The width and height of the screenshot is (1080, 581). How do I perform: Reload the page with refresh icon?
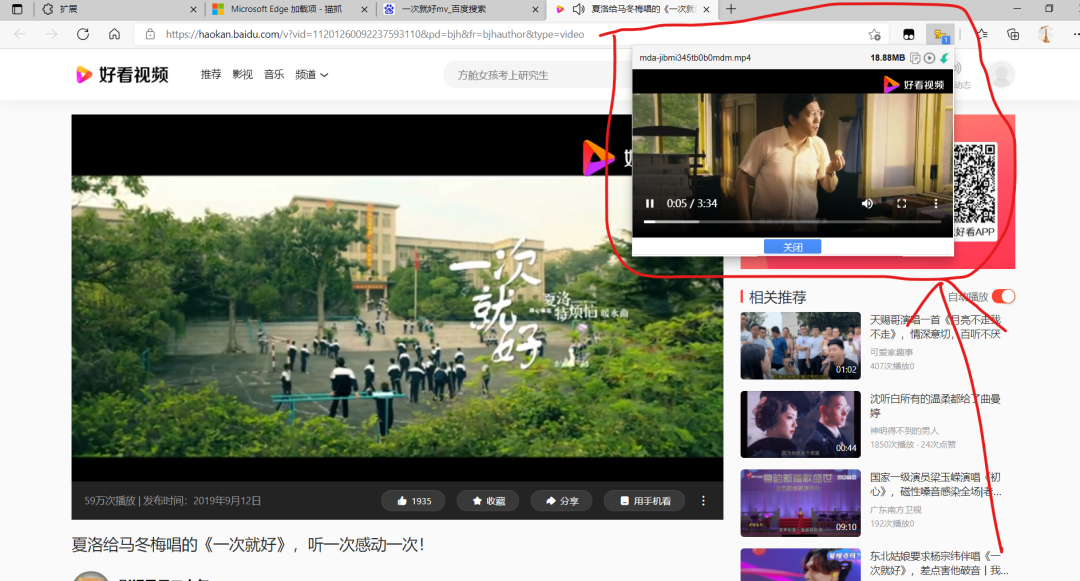83,34
